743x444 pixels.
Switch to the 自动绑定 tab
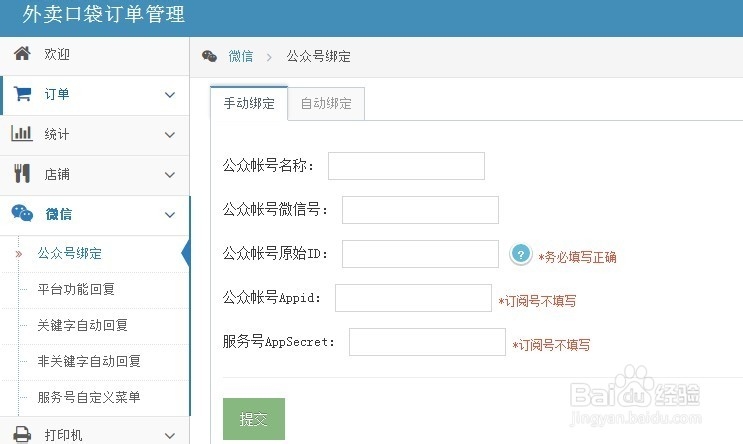point(326,103)
